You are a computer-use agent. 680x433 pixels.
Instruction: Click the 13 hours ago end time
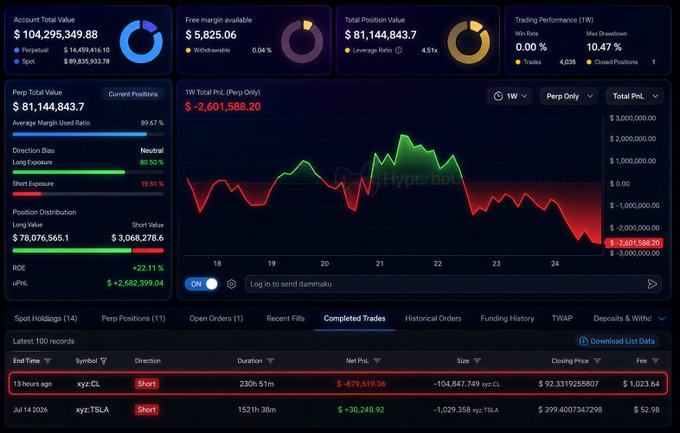click(x=33, y=384)
